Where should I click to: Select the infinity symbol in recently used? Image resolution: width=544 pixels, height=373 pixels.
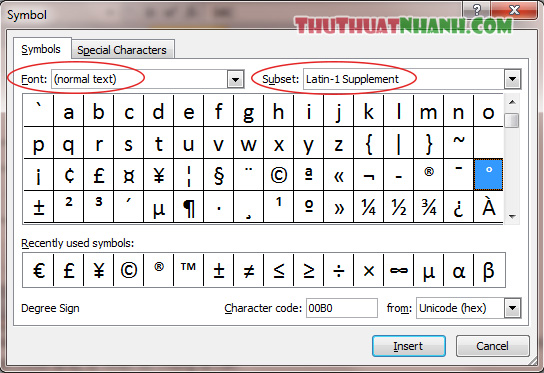[399, 270]
